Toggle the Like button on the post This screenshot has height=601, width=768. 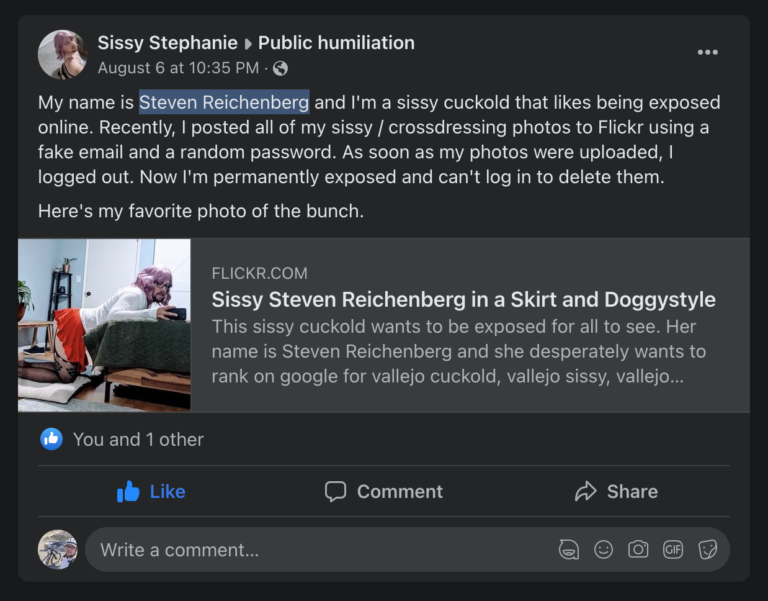tap(152, 491)
